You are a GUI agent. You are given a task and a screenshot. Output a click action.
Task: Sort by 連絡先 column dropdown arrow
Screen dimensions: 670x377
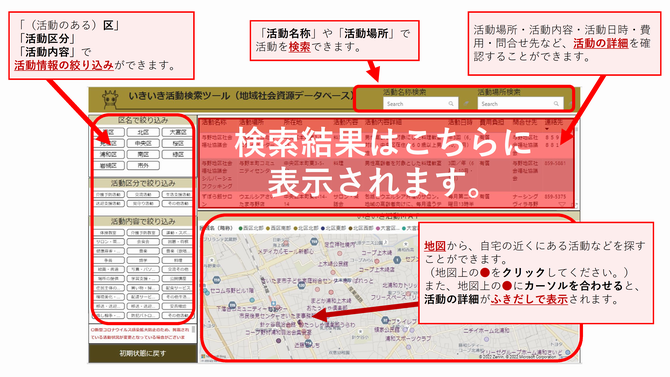pos(547,129)
